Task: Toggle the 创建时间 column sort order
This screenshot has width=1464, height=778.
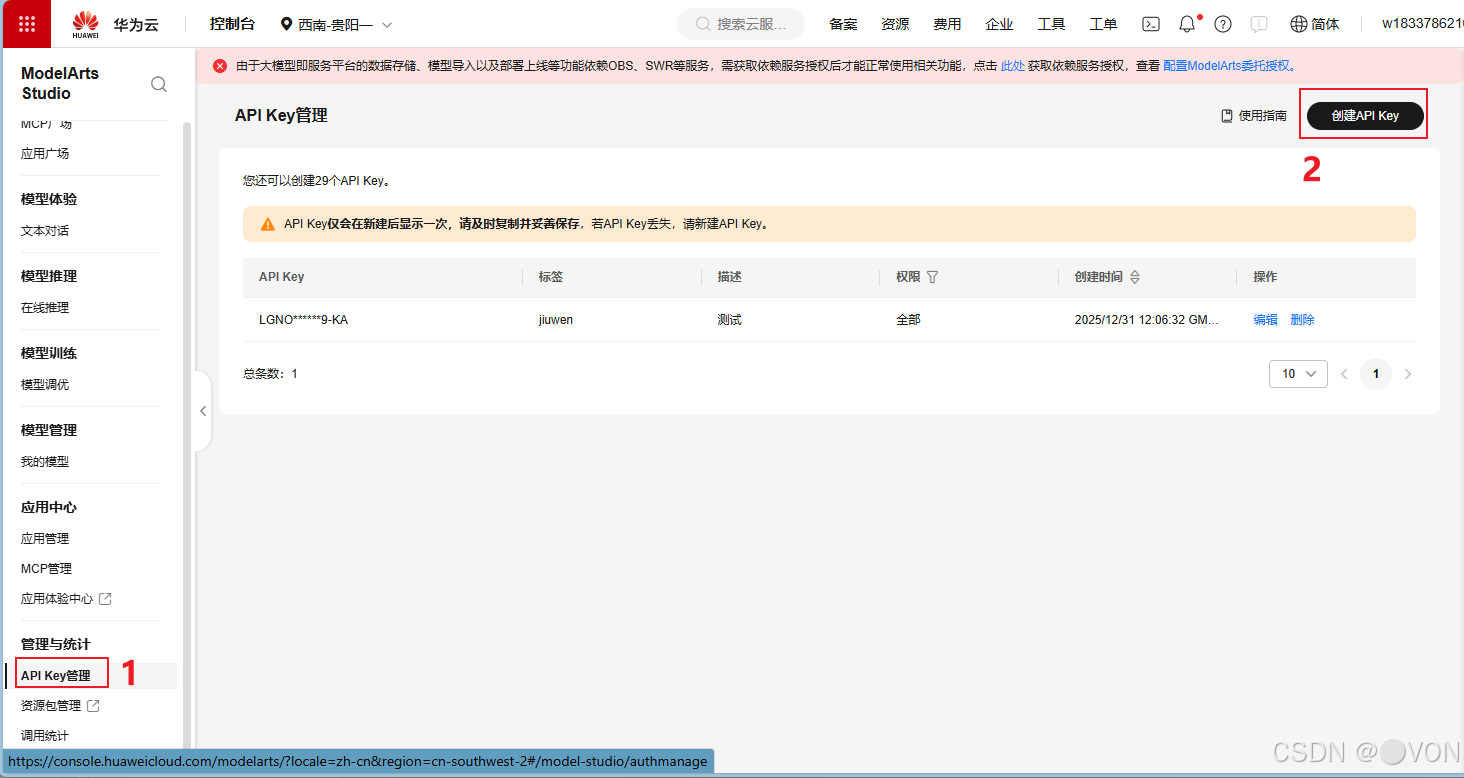Action: click(1134, 276)
